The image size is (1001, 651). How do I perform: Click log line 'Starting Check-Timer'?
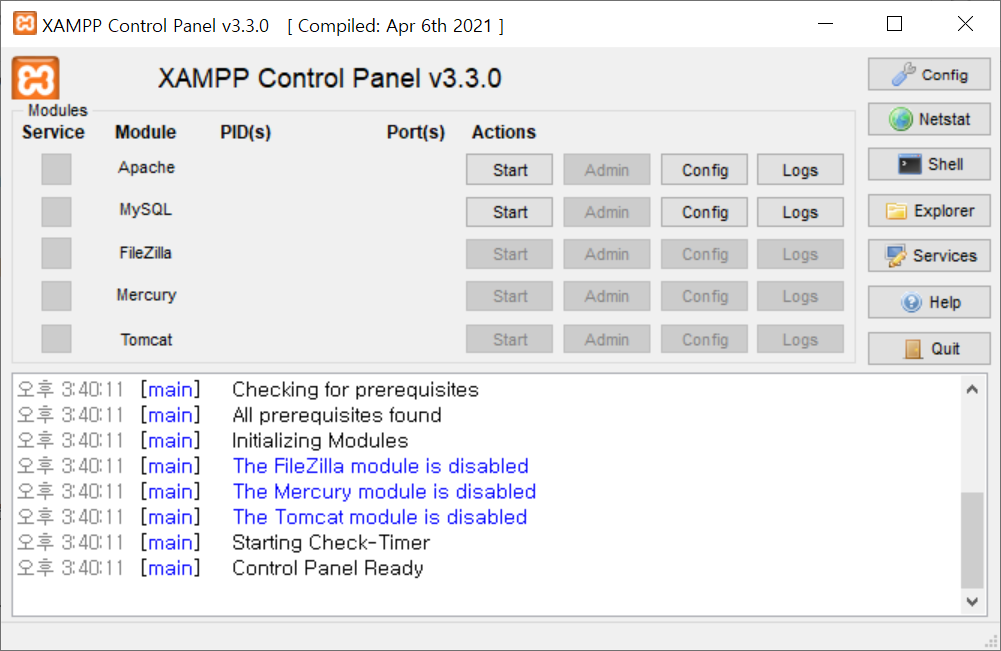point(331,542)
